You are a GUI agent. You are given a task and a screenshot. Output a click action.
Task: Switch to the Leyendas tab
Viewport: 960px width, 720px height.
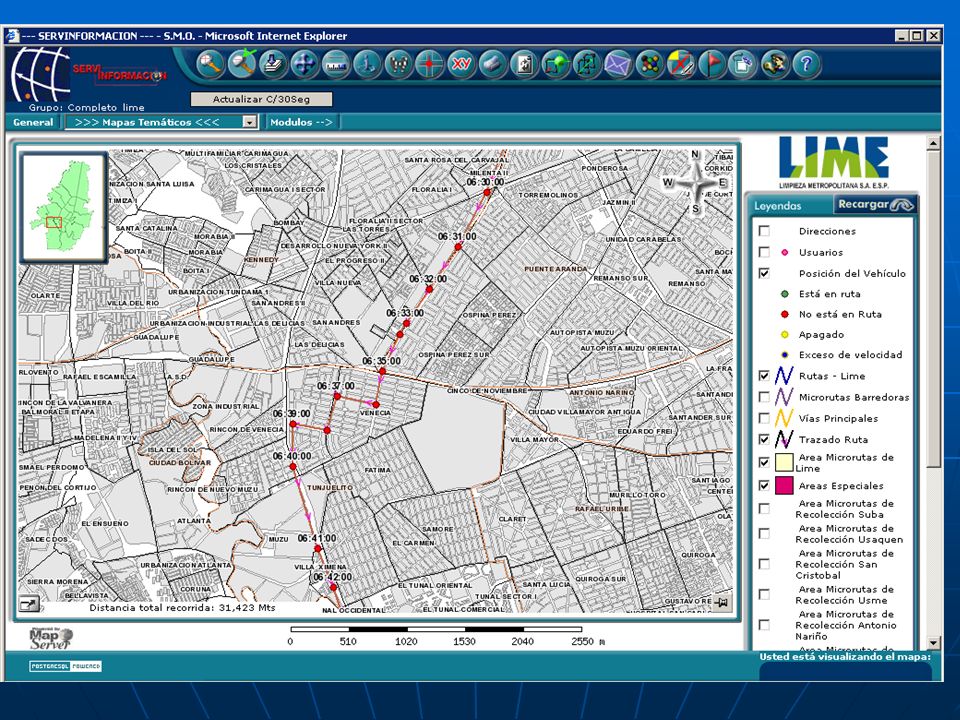click(778, 206)
